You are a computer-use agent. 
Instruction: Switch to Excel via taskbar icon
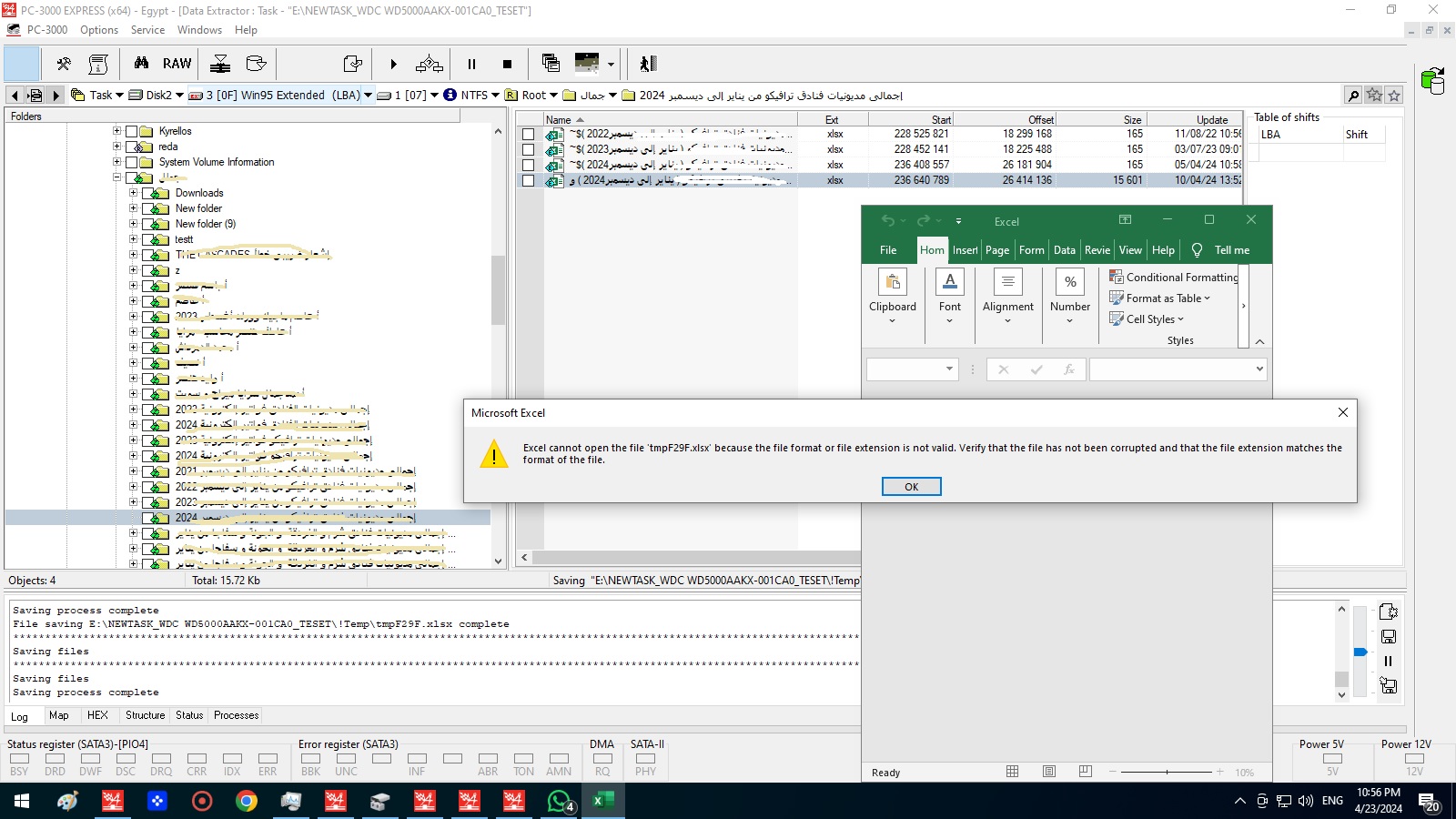(602, 801)
